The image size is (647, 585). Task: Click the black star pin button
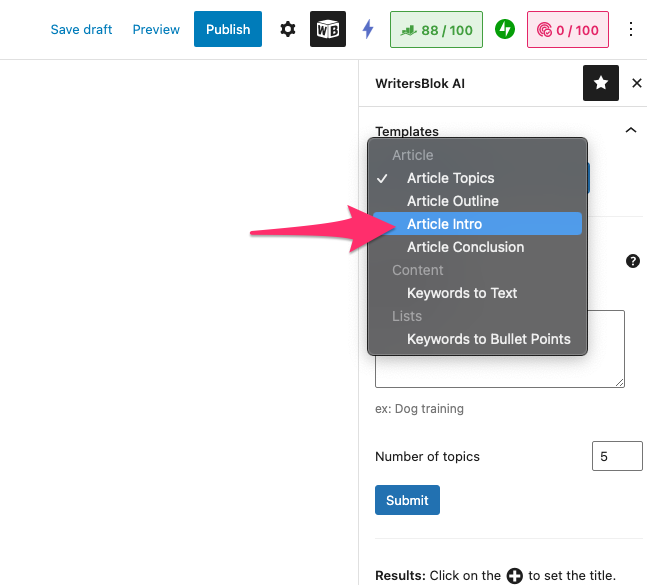pos(600,83)
